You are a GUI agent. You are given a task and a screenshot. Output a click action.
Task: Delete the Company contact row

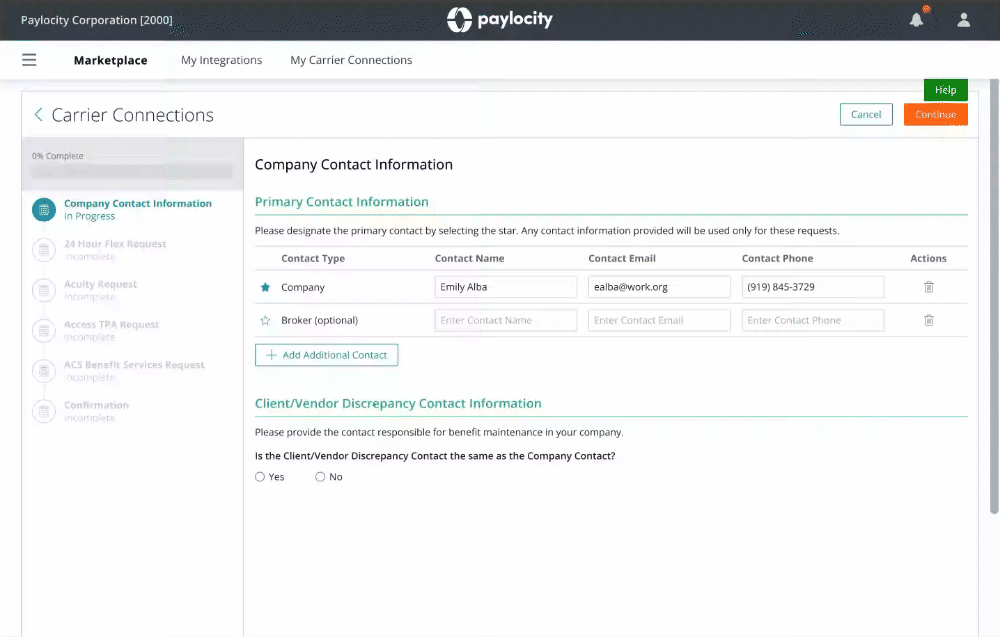click(x=929, y=287)
